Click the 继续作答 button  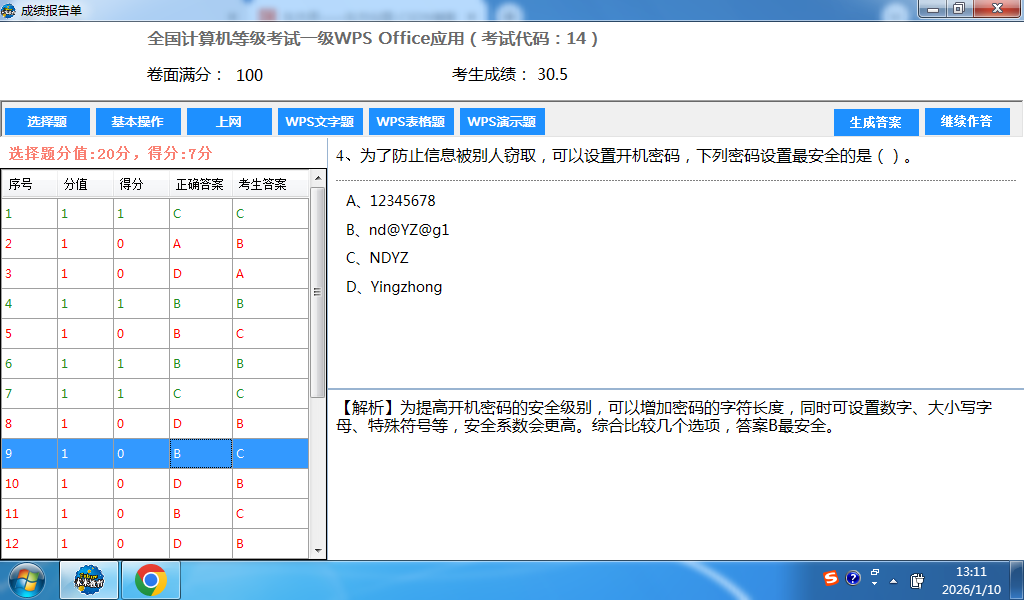(x=967, y=121)
